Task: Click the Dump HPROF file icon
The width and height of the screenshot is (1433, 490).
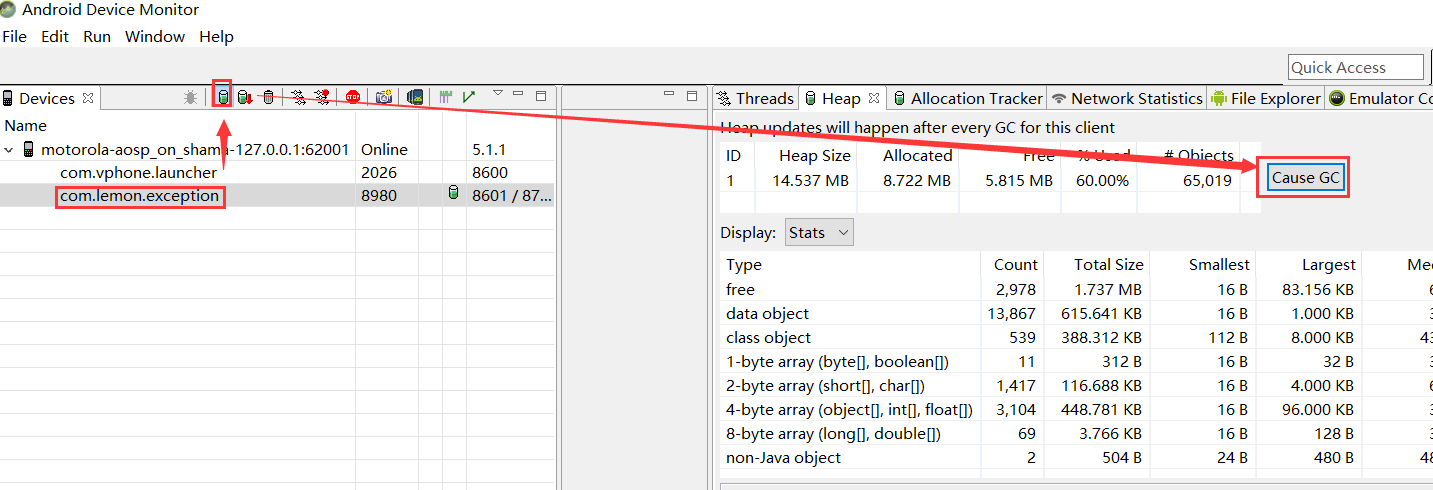Action: pos(244,97)
